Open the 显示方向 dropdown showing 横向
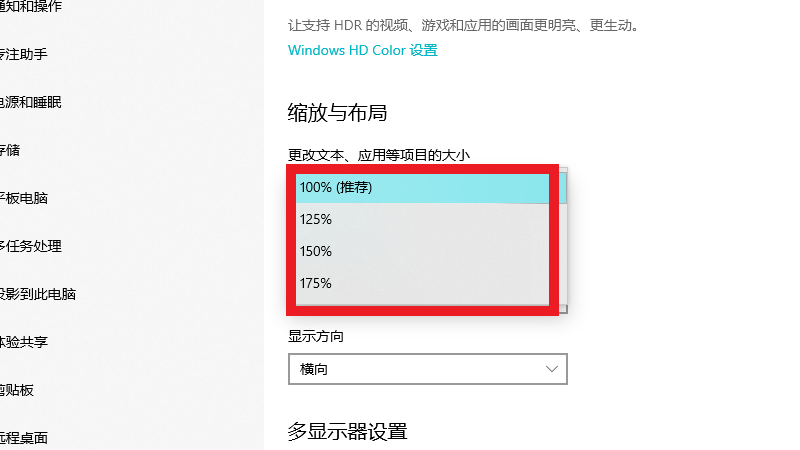The height and width of the screenshot is (450, 800). 427,369
